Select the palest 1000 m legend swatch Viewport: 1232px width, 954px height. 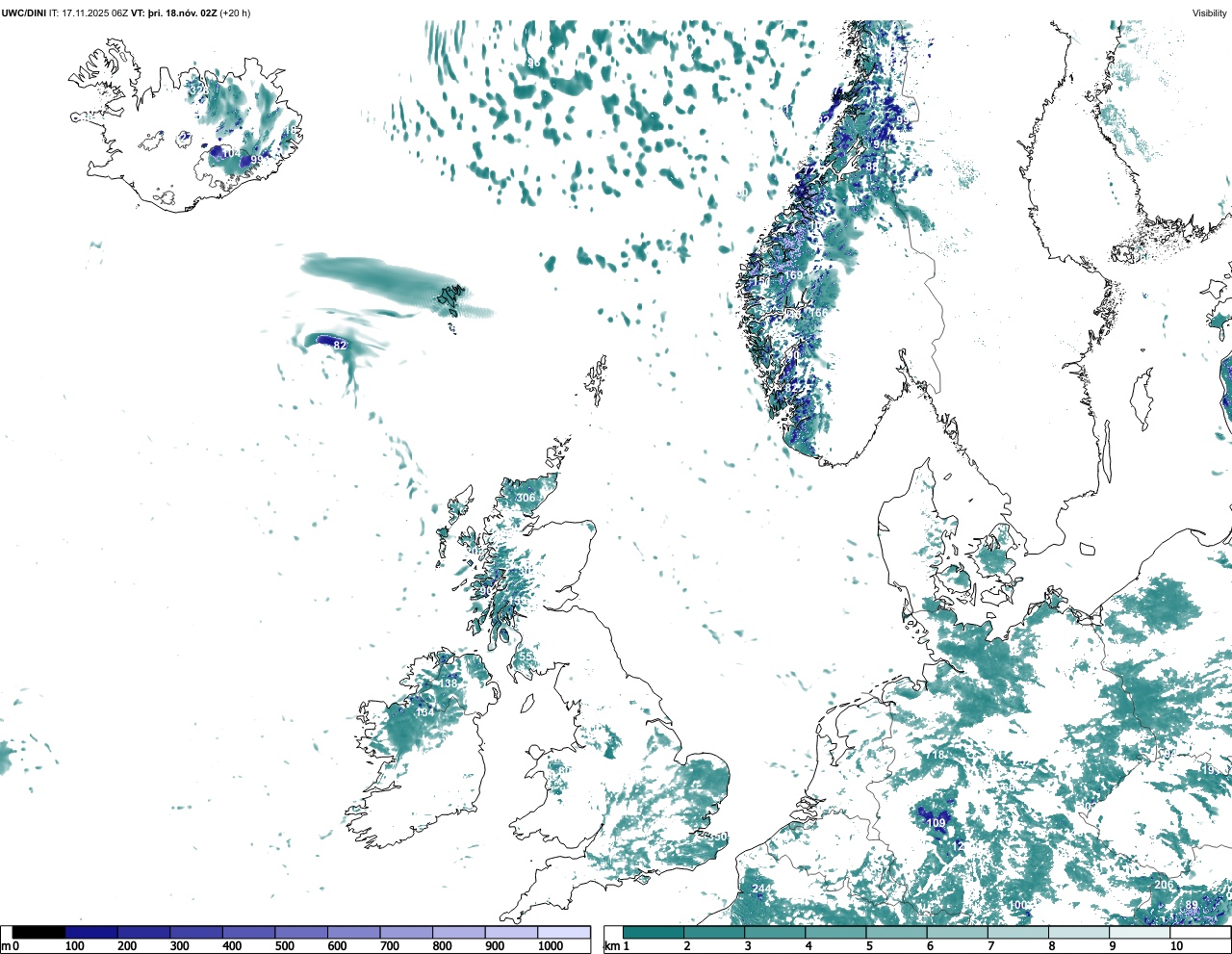tap(563, 933)
